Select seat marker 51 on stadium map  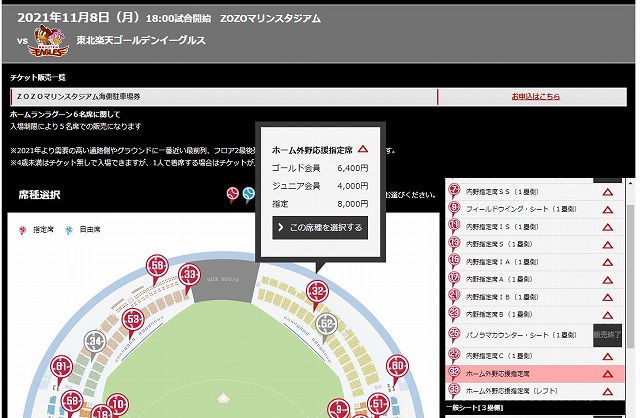point(378,405)
